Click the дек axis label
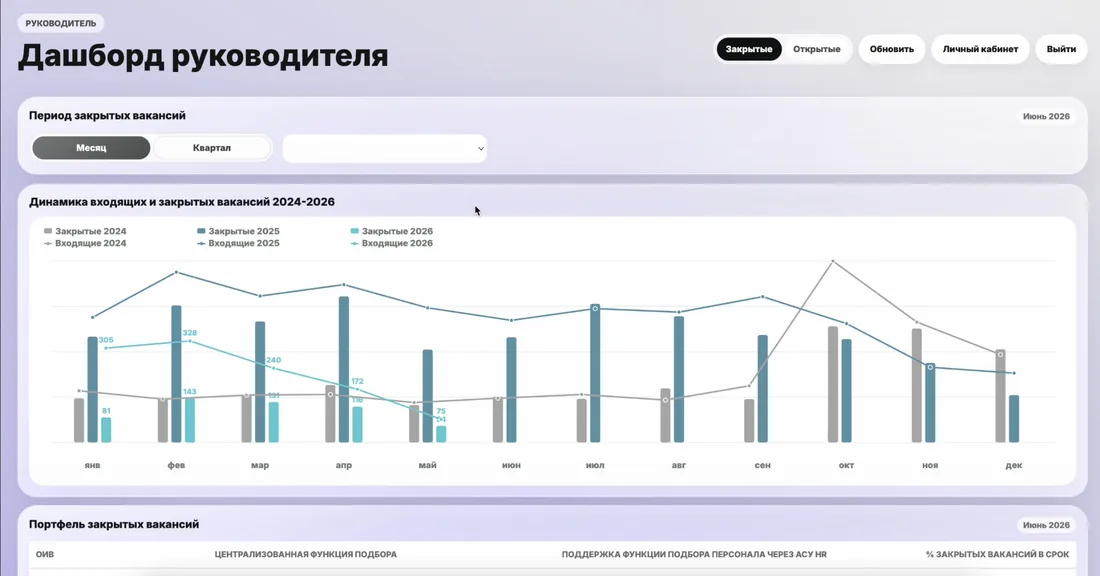 [1014, 465]
